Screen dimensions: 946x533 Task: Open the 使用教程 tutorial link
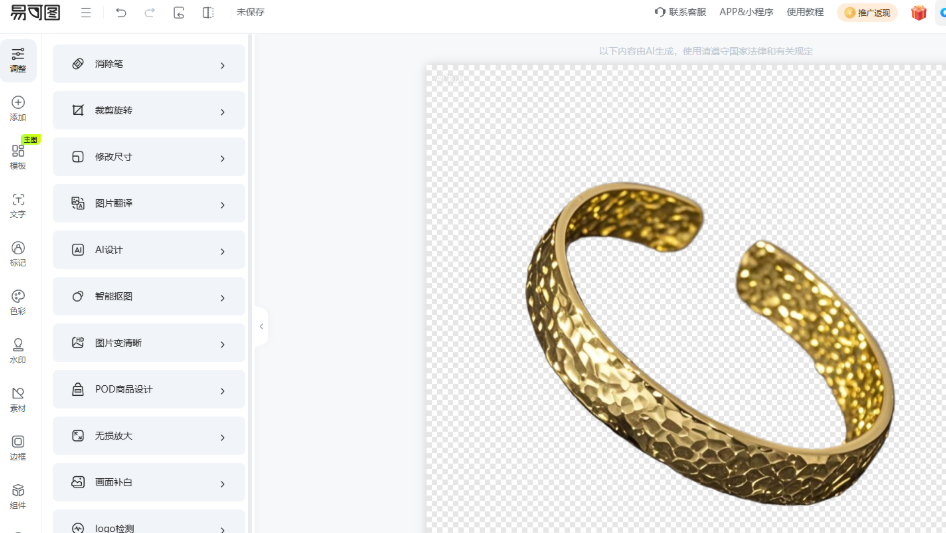click(805, 13)
